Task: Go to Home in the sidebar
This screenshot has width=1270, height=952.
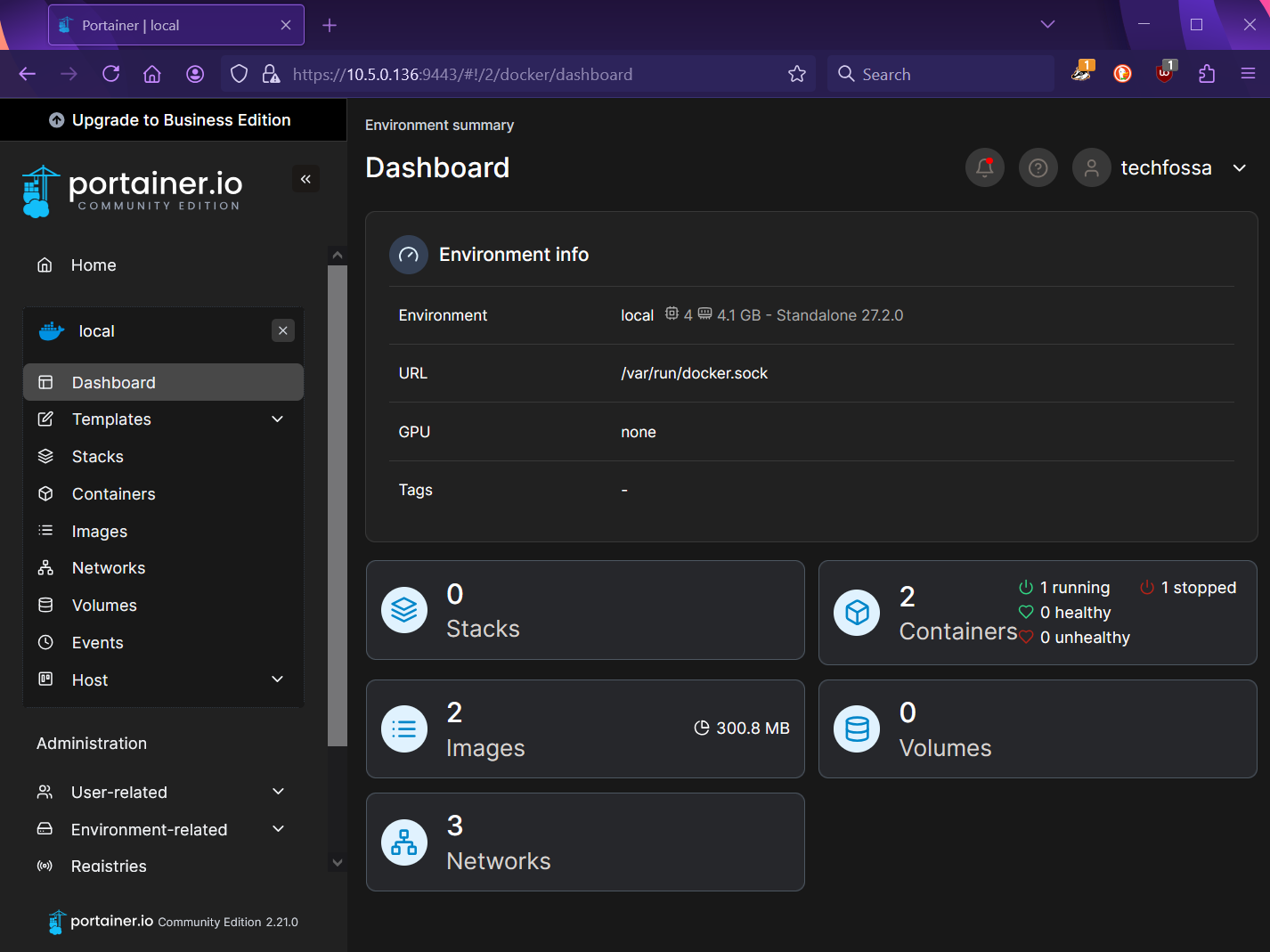Action: click(93, 265)
